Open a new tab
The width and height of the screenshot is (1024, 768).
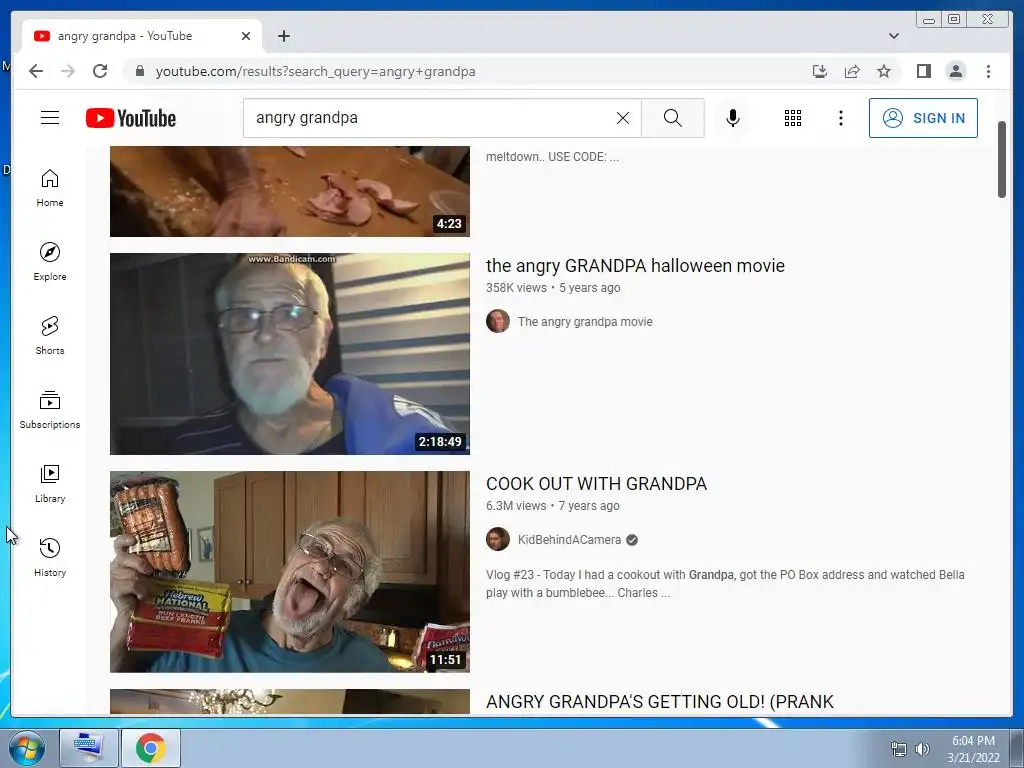click(x=283, y=36)
